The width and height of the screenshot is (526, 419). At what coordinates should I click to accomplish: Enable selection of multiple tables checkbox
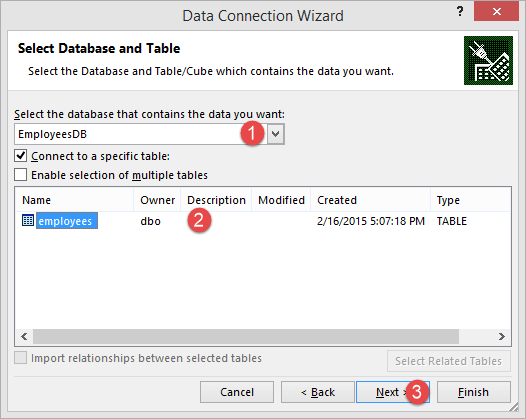(x=20, y=174)
